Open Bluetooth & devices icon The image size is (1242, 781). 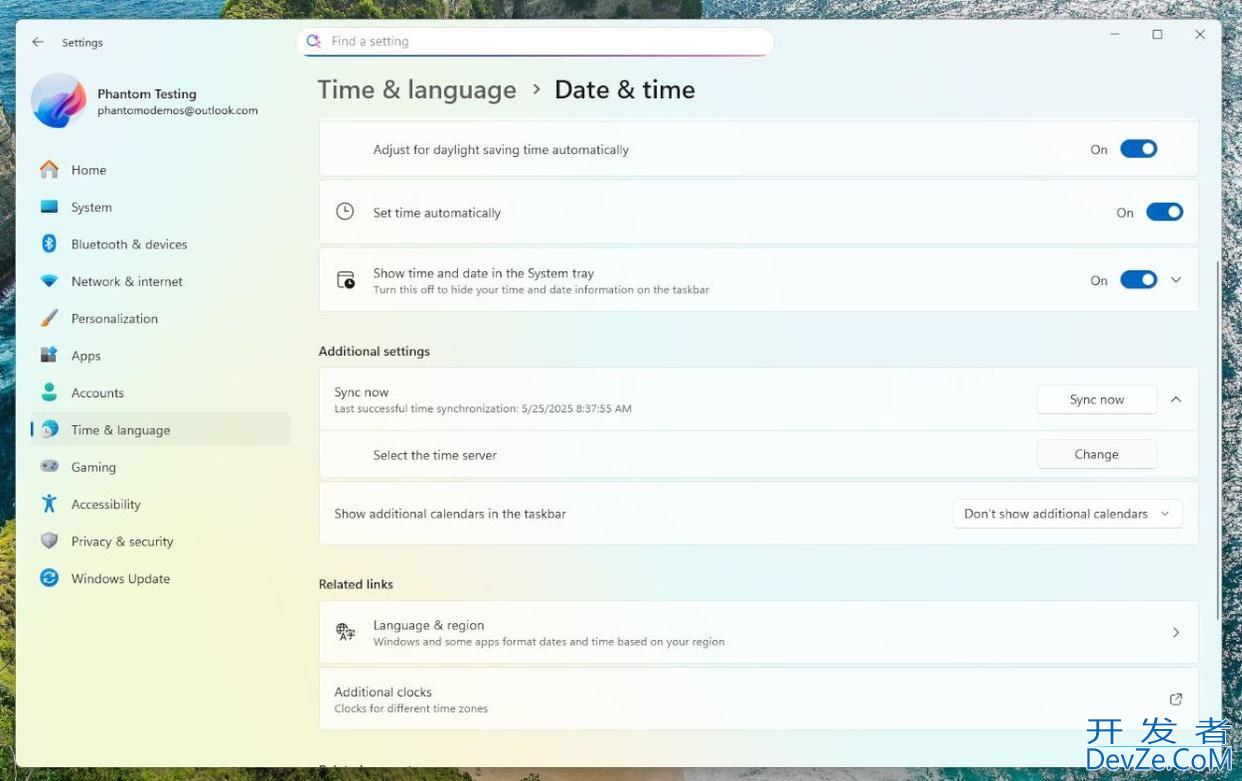click(x=49, y=244)
